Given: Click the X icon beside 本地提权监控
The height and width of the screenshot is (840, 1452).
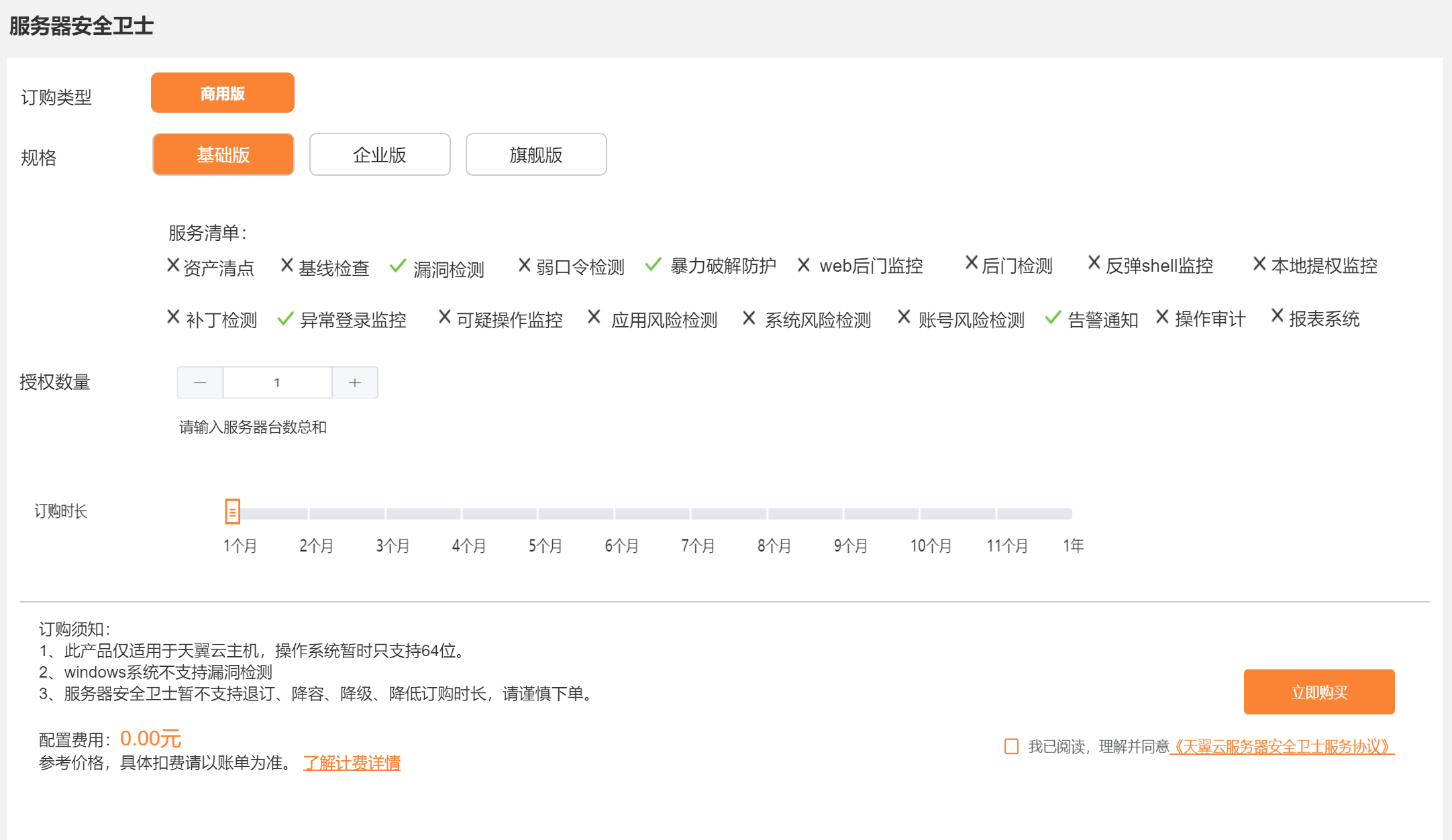Looking at the screenshot, I should click(x=1259, y=264).
